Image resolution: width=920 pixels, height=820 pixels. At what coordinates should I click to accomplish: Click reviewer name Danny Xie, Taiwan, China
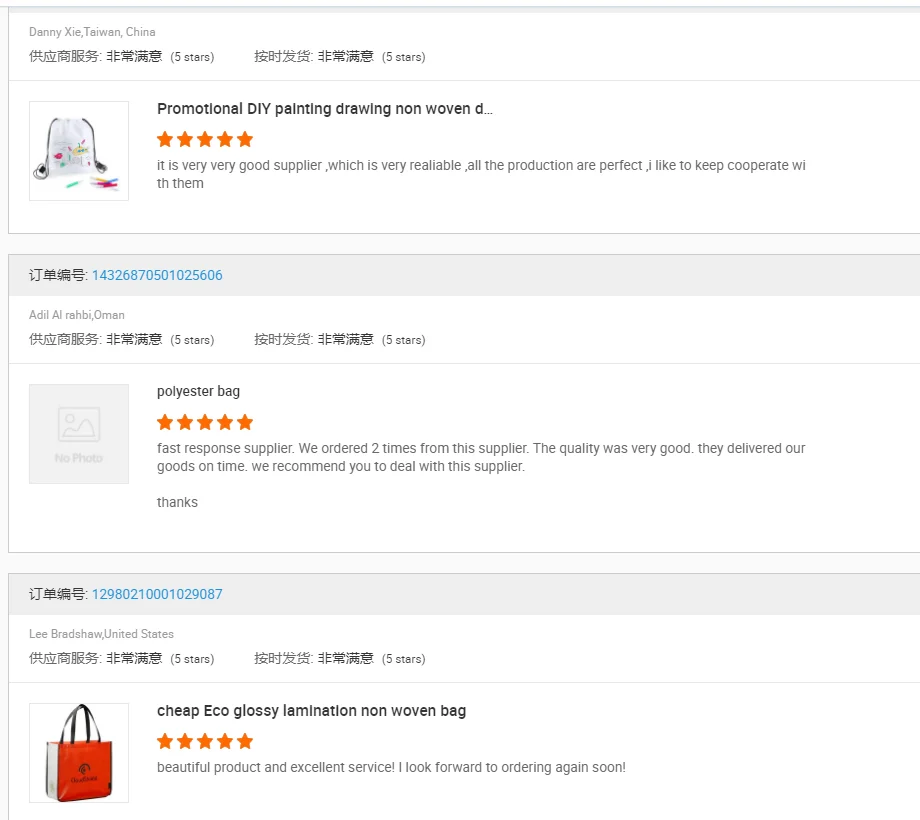coord(92,32)
